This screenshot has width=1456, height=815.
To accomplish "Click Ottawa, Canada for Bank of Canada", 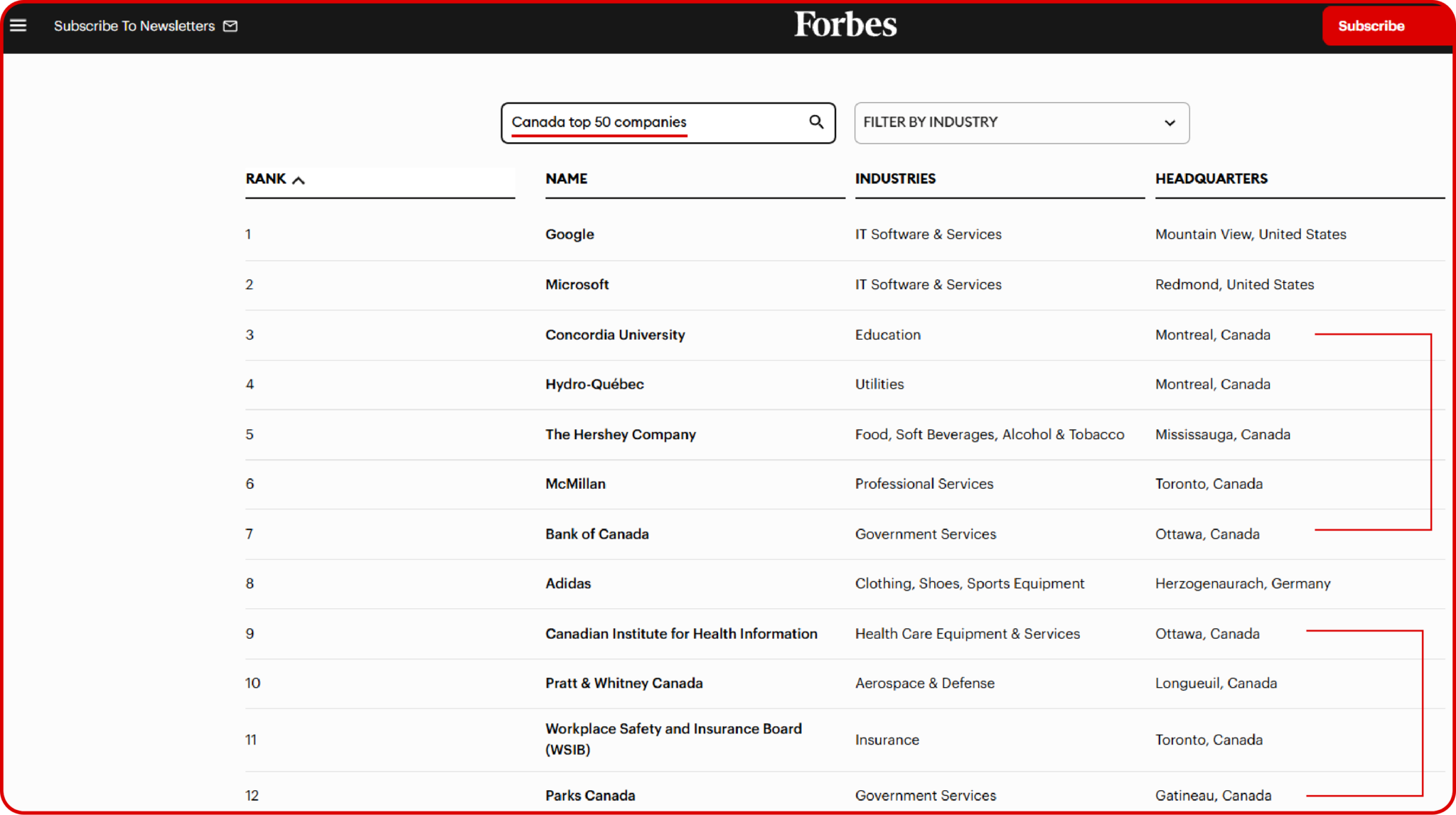I will [1207, 534].
